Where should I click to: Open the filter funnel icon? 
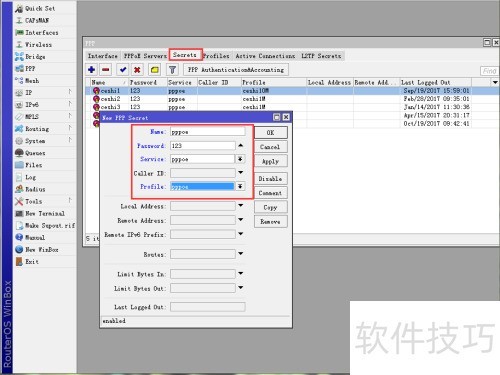coord(172,70)
